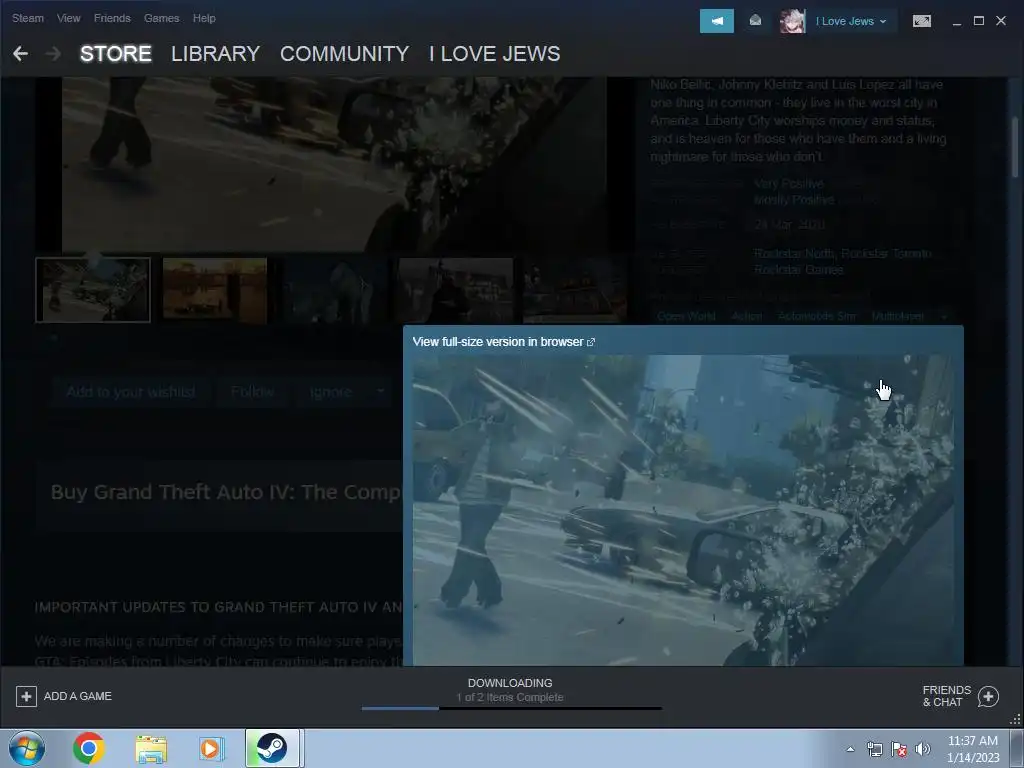Click the Add a Game plus icon
This screenshot has width=1024, height=768.
26,696
